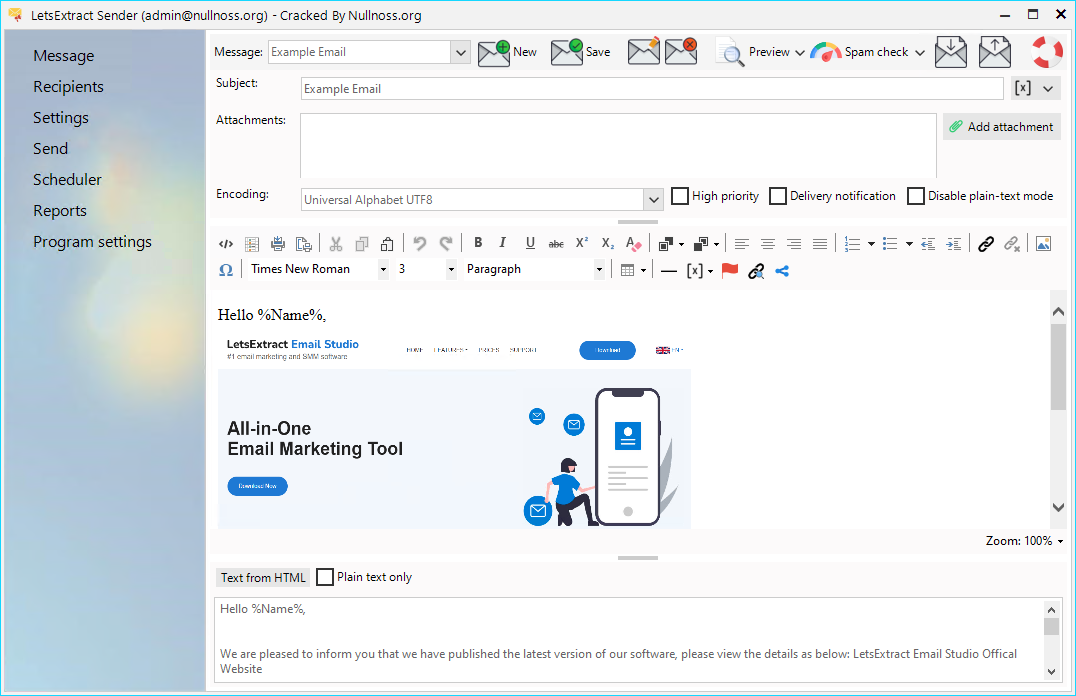
Task: Open the Settings section
Action: pyautogui.click(x=61, y=117)
